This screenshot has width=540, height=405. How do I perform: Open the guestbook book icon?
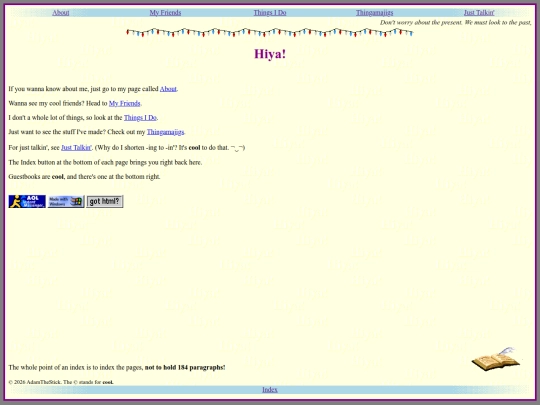pyautogui.click(x=496, y=359)
